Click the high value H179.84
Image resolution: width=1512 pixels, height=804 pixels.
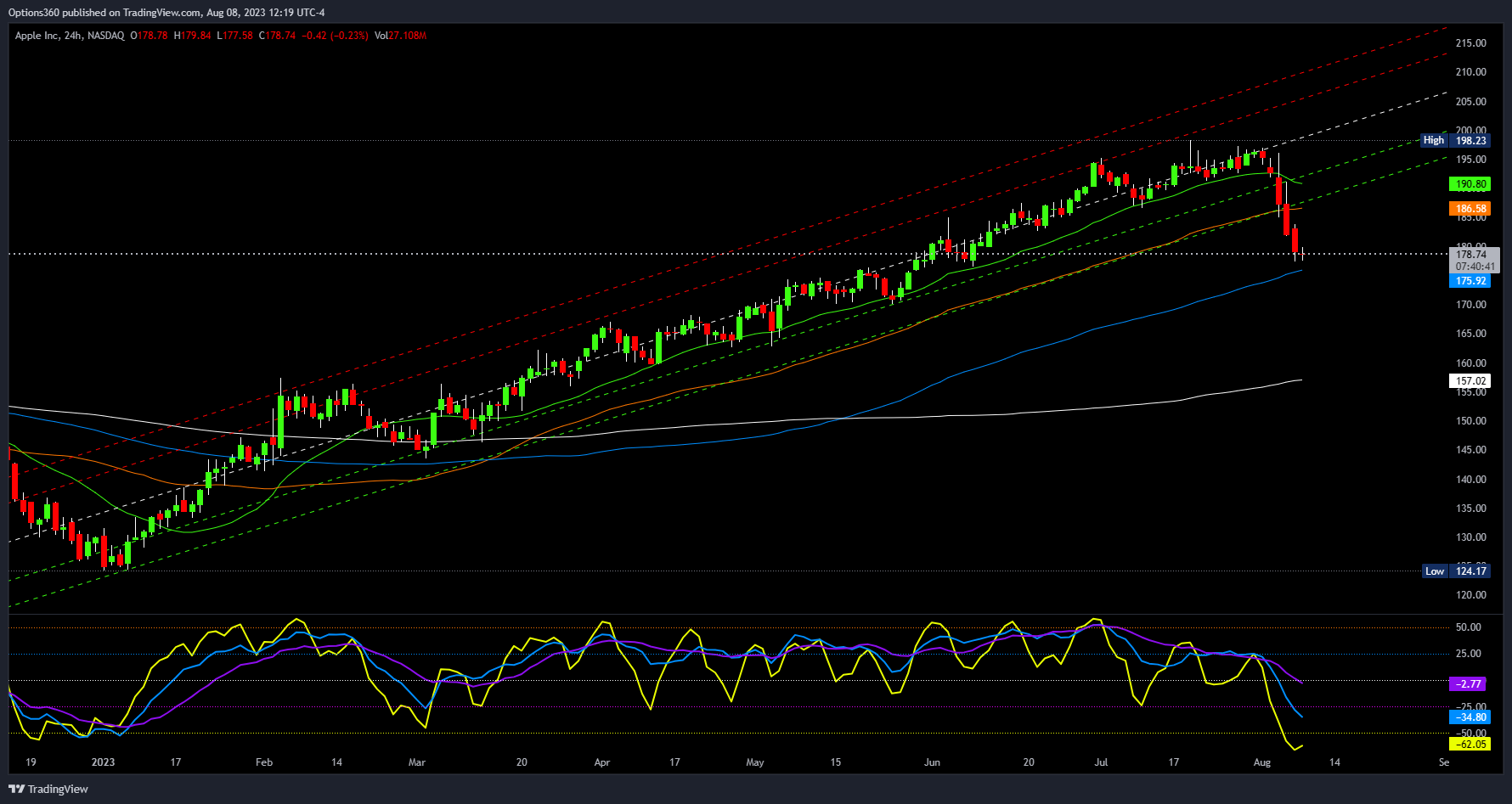[x=193, y=36]
